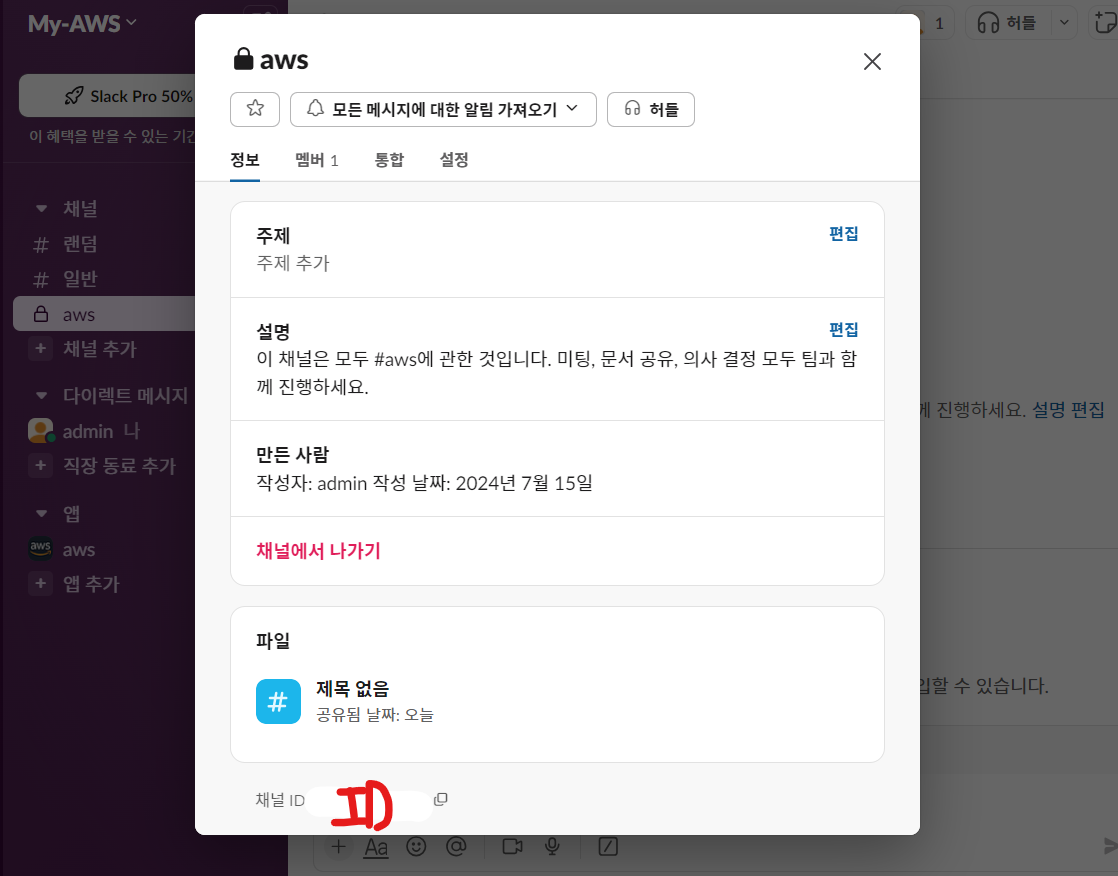Image resolution: width=1118 pixels, height=876 pixels.
Task: Click the 직장 동료 추가 label
Action: tap(119, 466)
